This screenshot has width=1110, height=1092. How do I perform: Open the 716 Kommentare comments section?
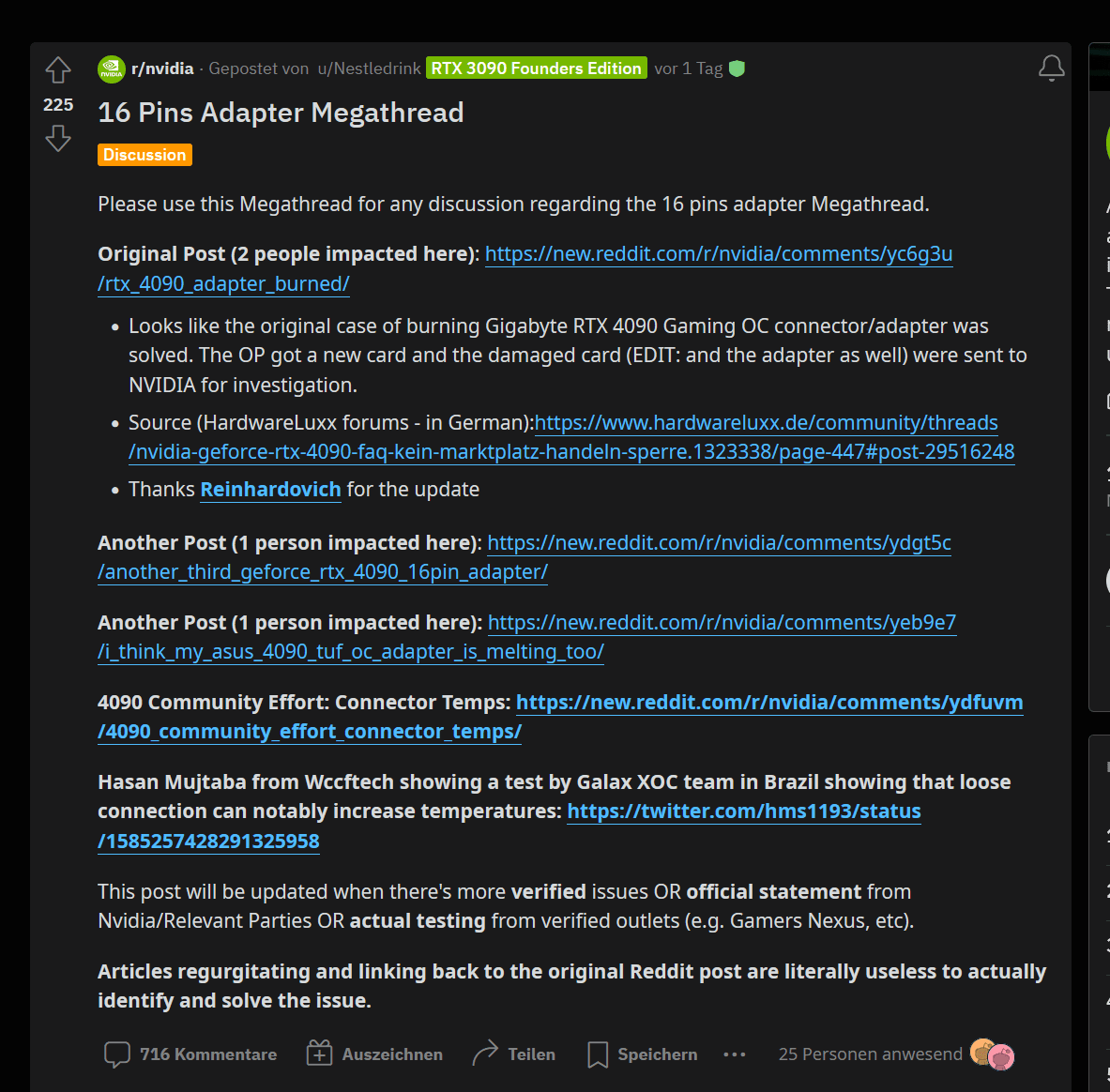coord(190,1054)
